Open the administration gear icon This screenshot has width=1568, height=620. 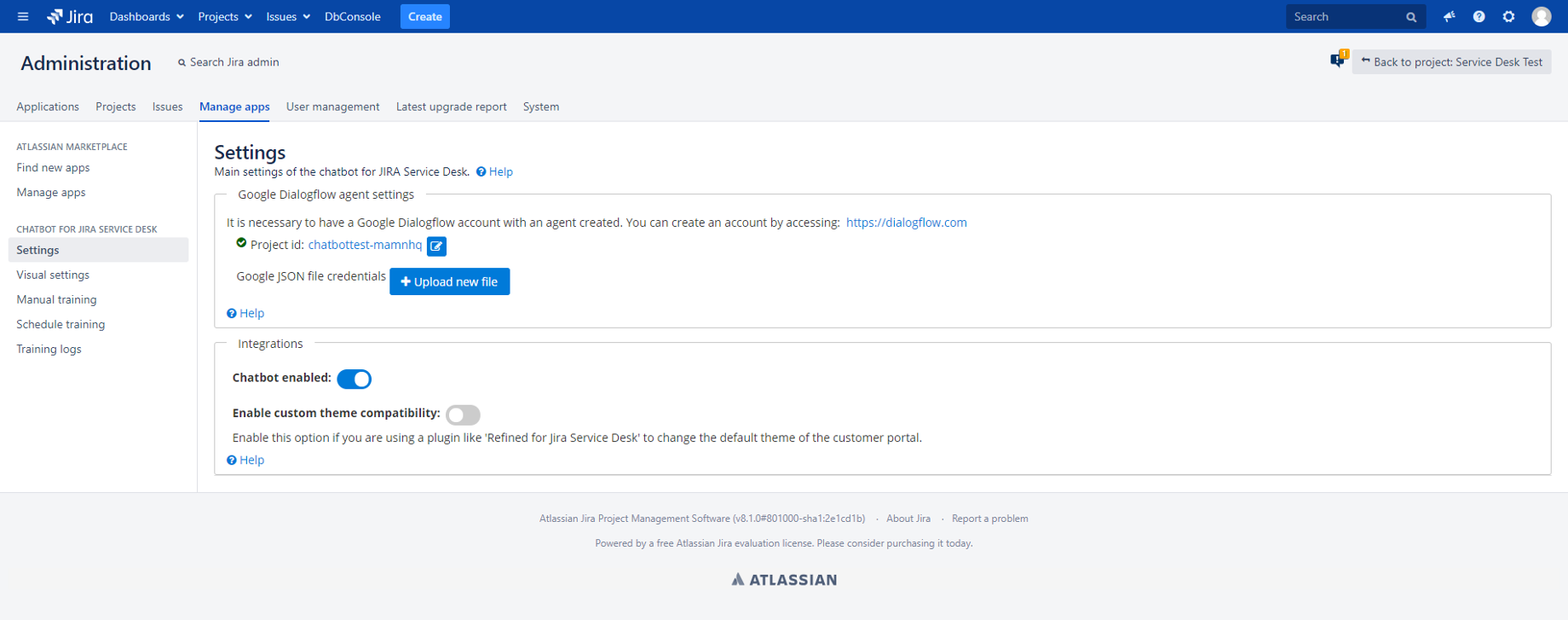coord(1508,16)
